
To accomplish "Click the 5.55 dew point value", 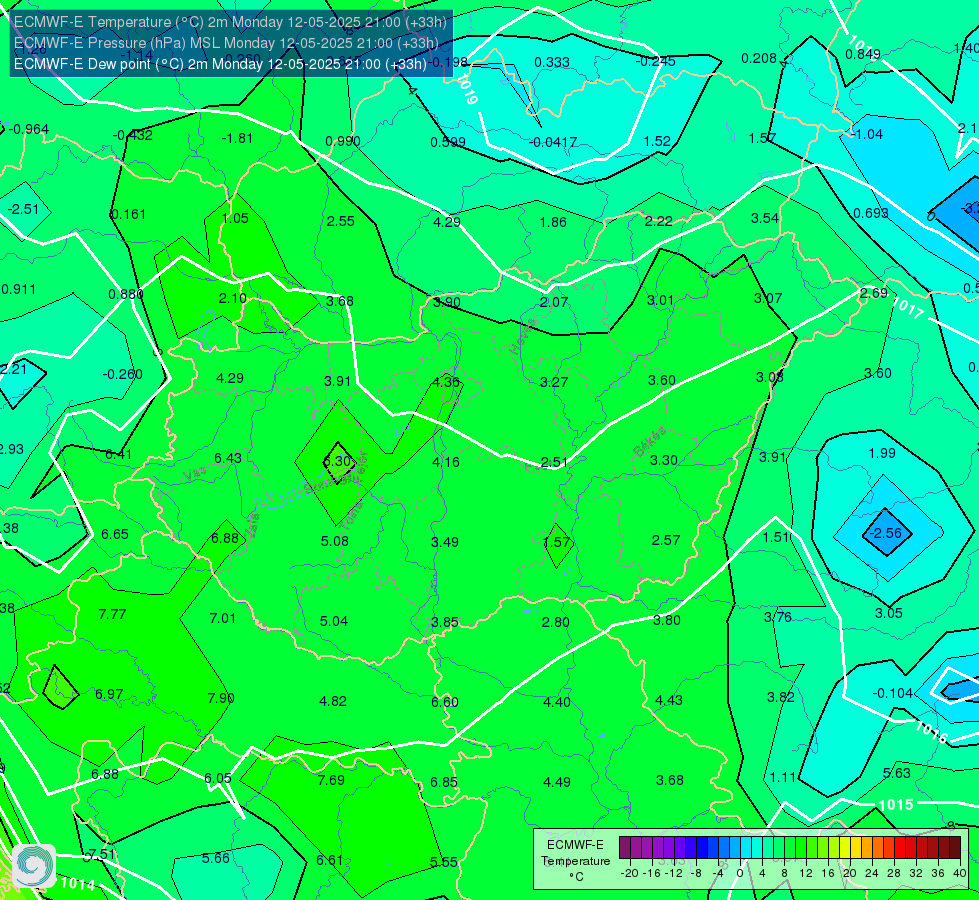I will click(x=444, y=862).
